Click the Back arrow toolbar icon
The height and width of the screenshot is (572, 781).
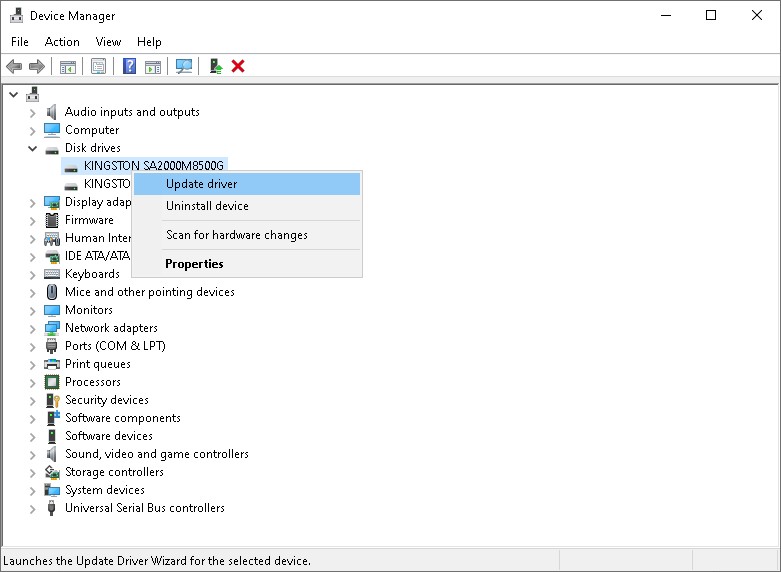tap(14, 66)
